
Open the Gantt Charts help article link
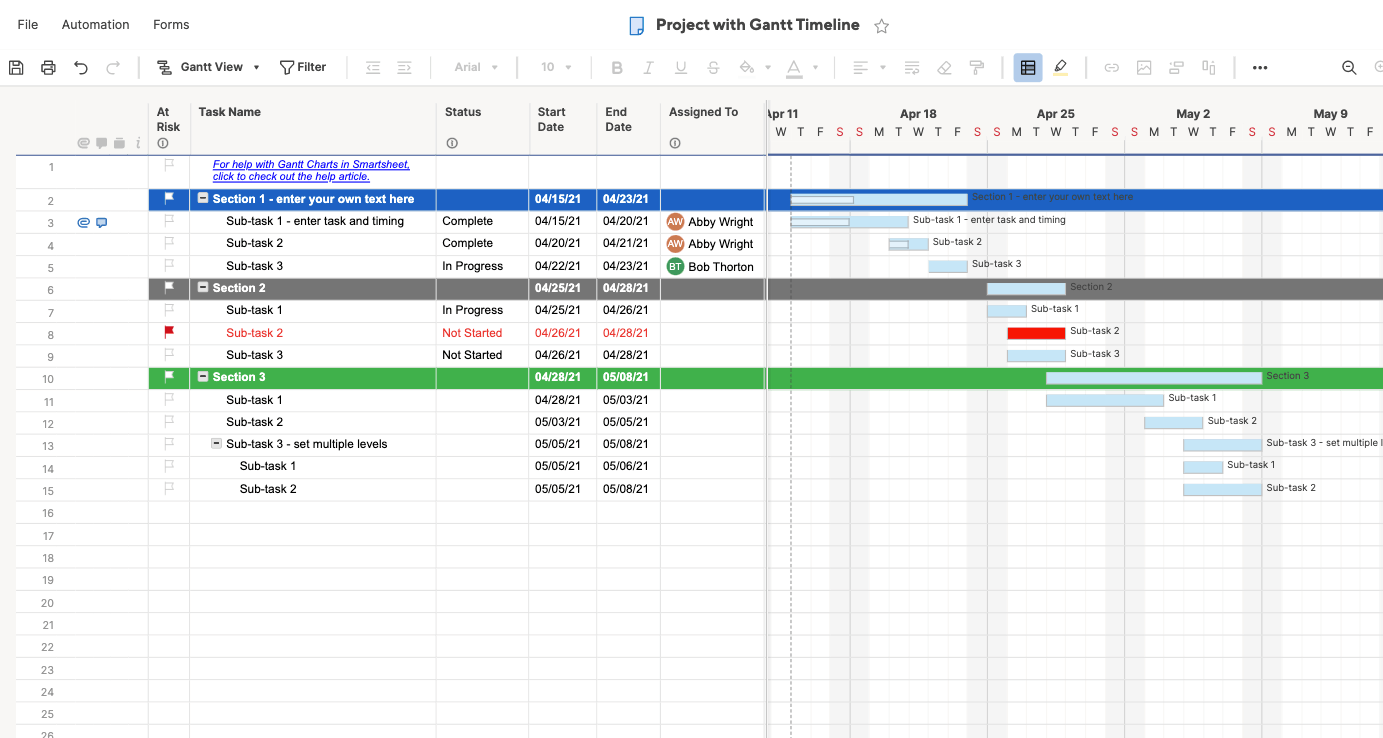tap(310, 170)
